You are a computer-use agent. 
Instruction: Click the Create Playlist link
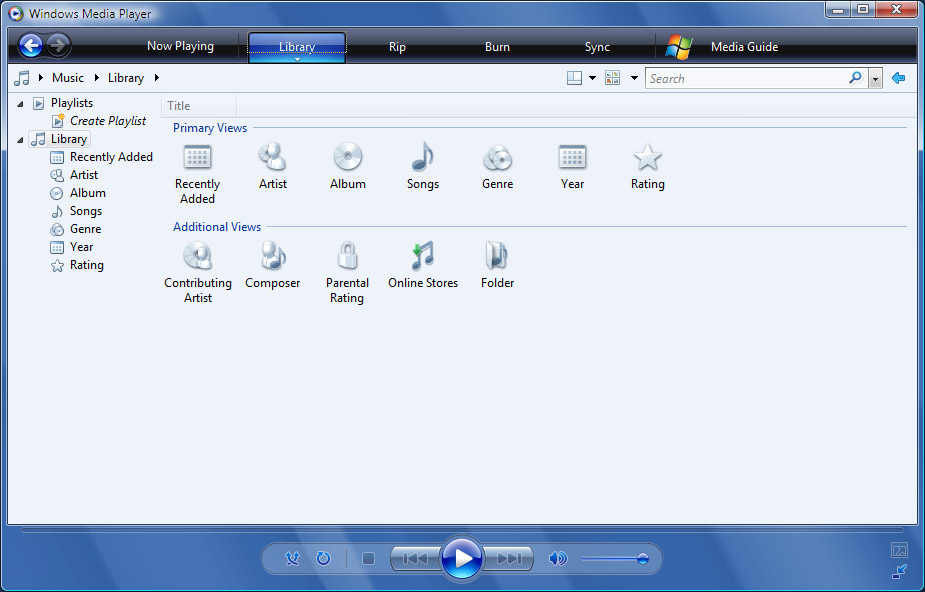107,121
